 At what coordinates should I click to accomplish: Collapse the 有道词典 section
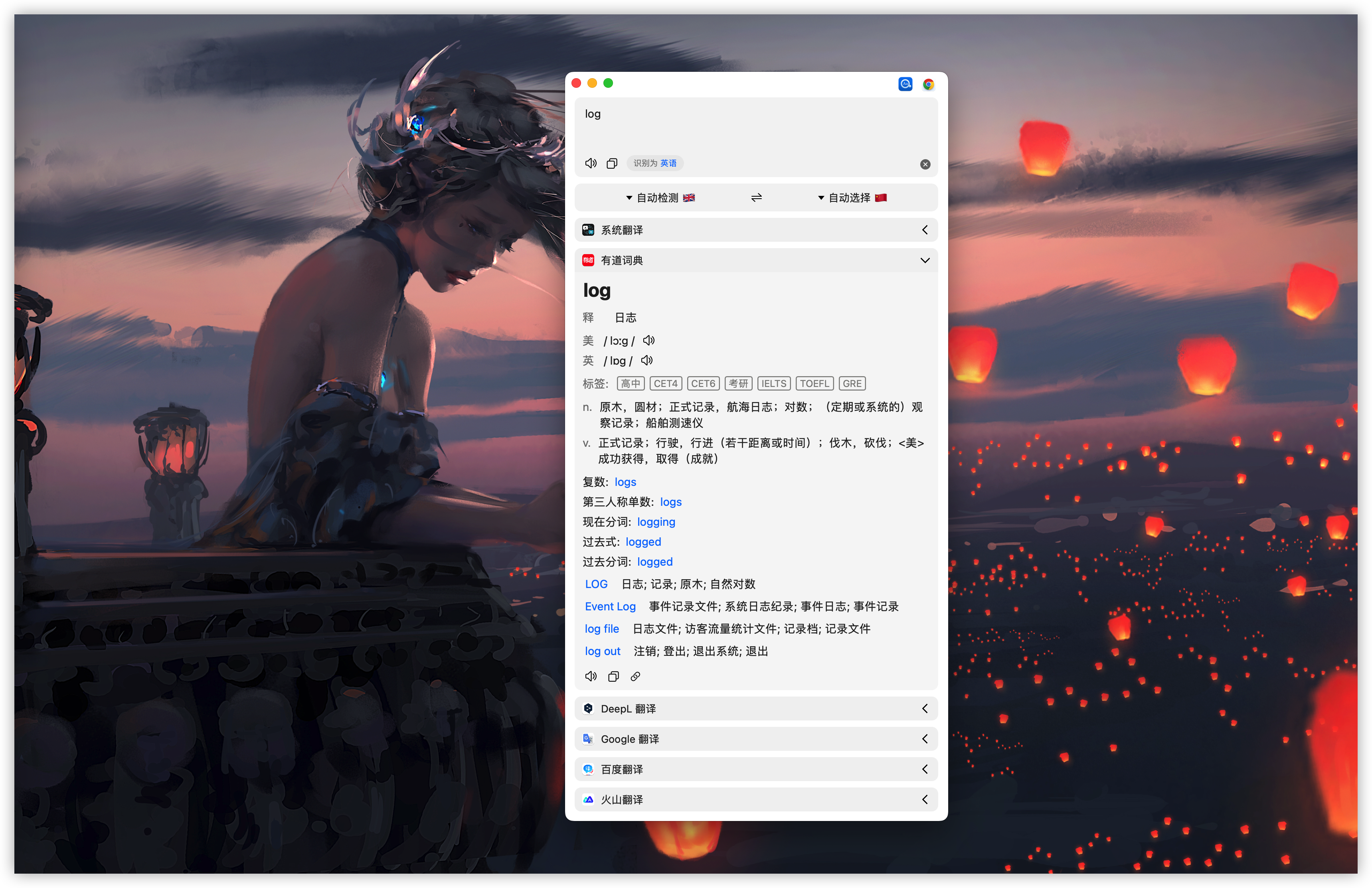(925, 260)
